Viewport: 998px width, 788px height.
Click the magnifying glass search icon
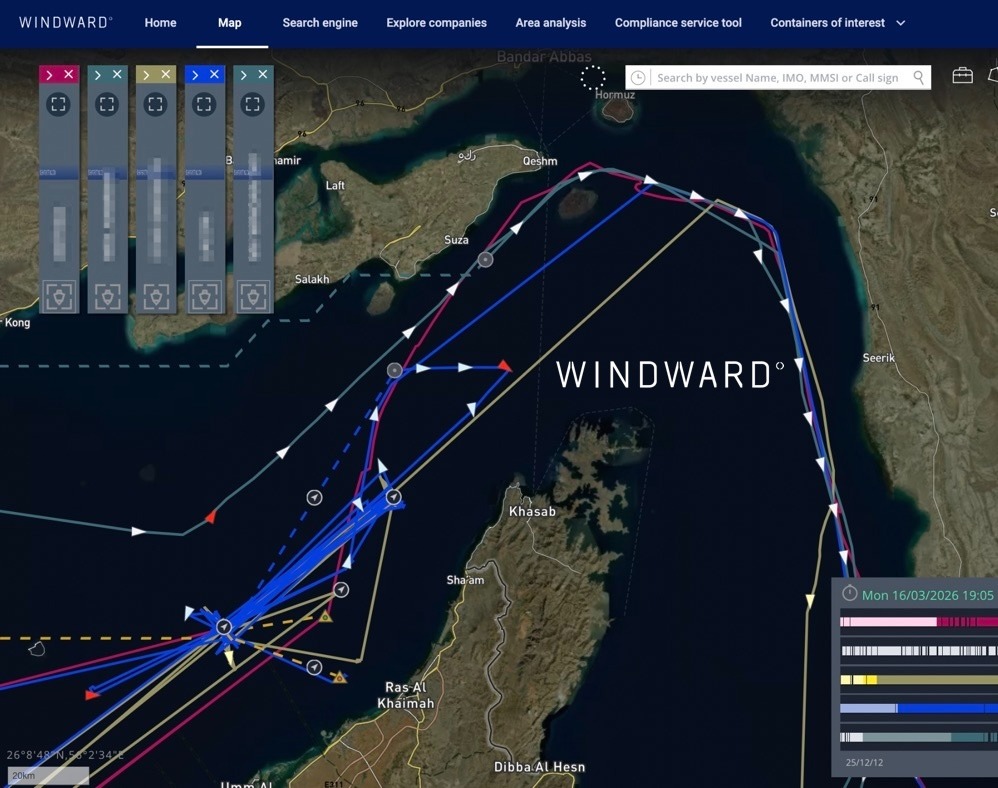coord(918,77)
